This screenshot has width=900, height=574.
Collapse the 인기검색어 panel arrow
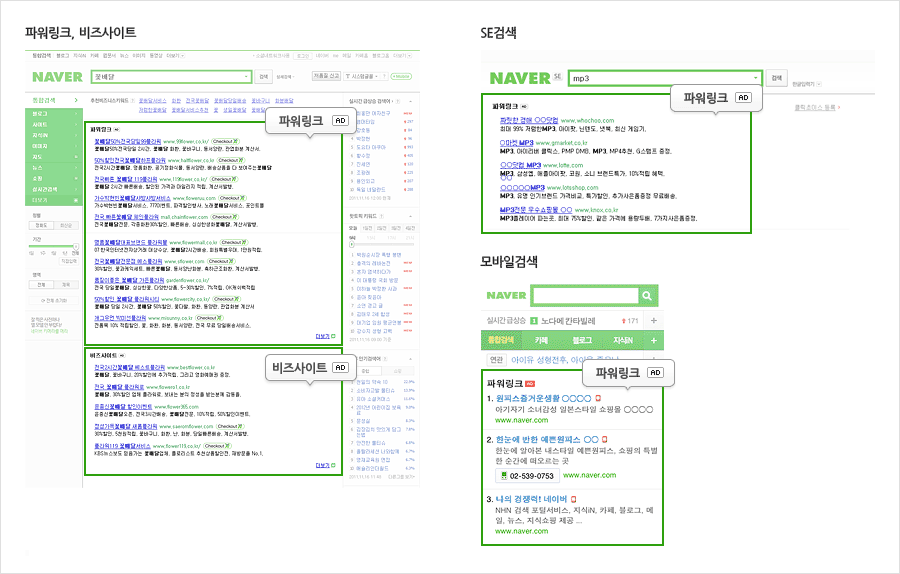[411, 359]
